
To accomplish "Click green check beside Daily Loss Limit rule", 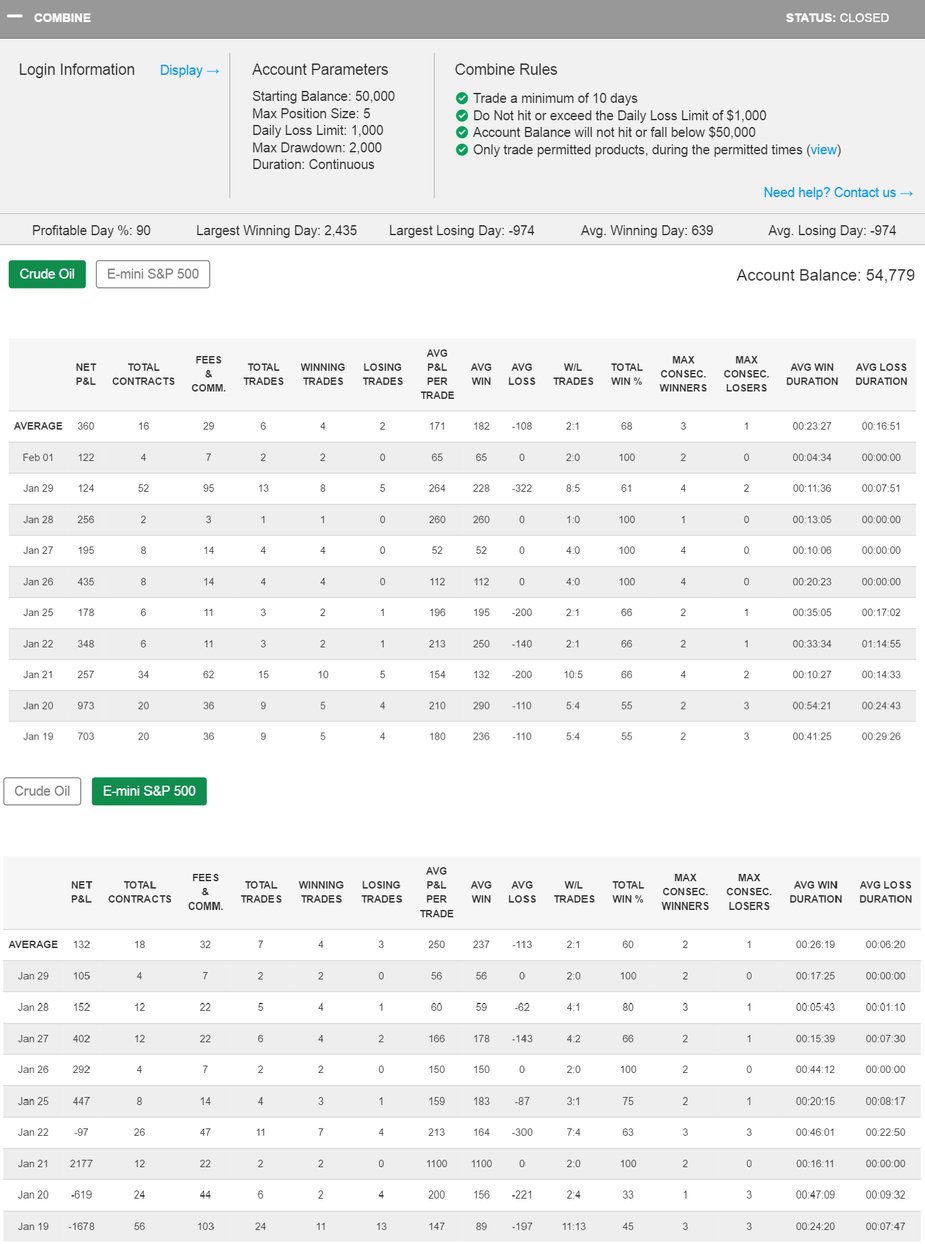I will [462, 115].
